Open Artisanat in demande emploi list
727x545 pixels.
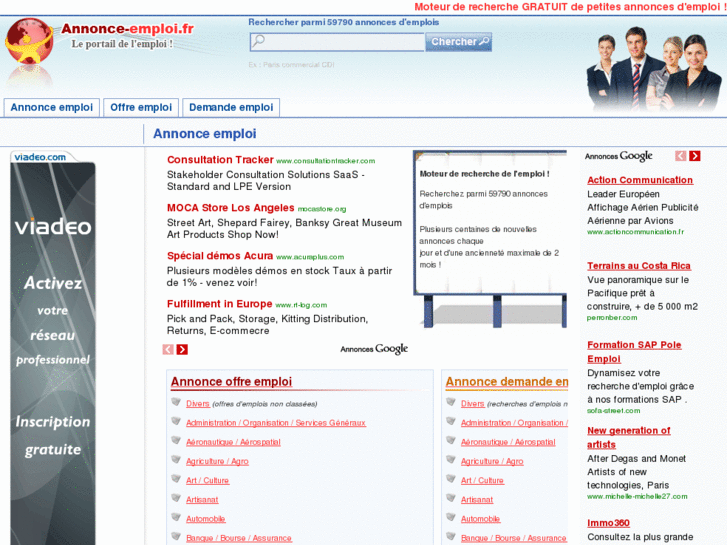click(477, 500)
